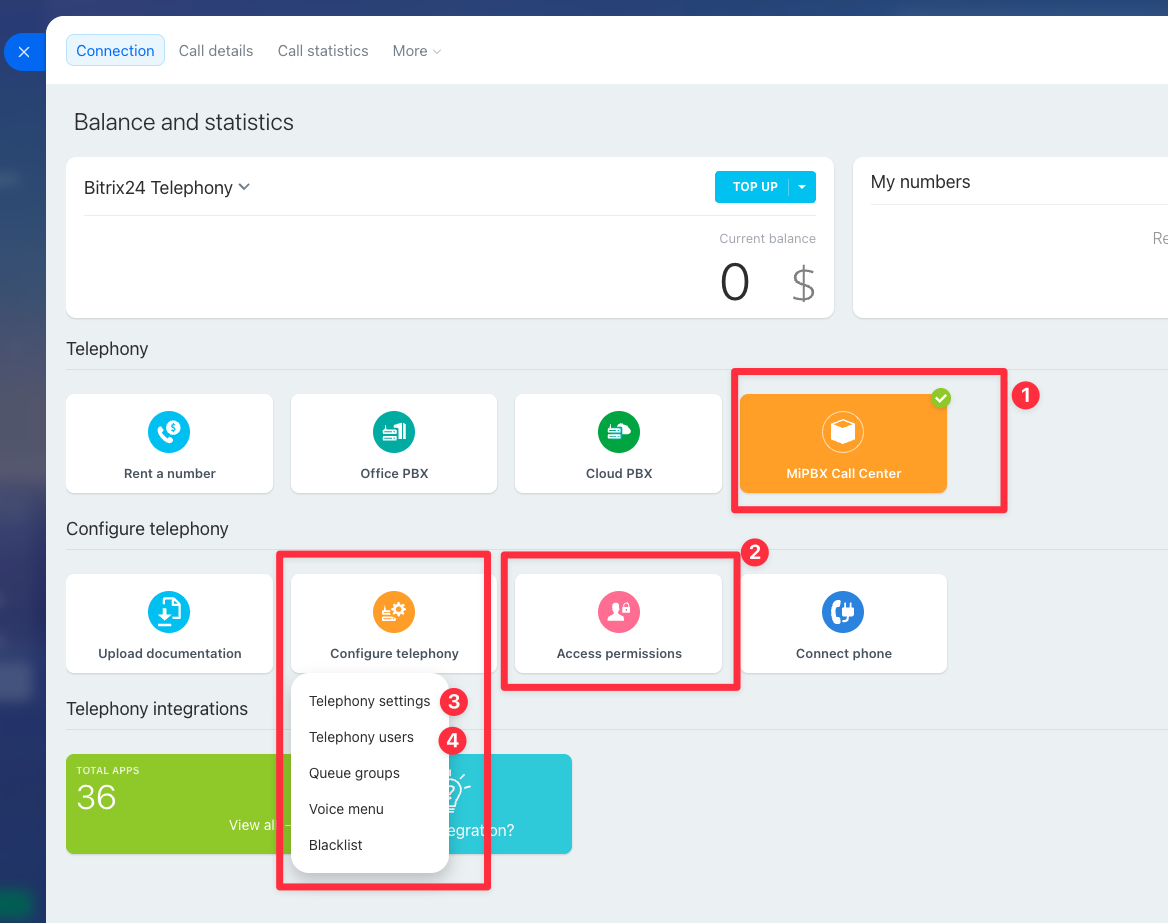The image size is (1168, 923).
Task: Open the Cloud PBX card label
Action: (619, 474)
